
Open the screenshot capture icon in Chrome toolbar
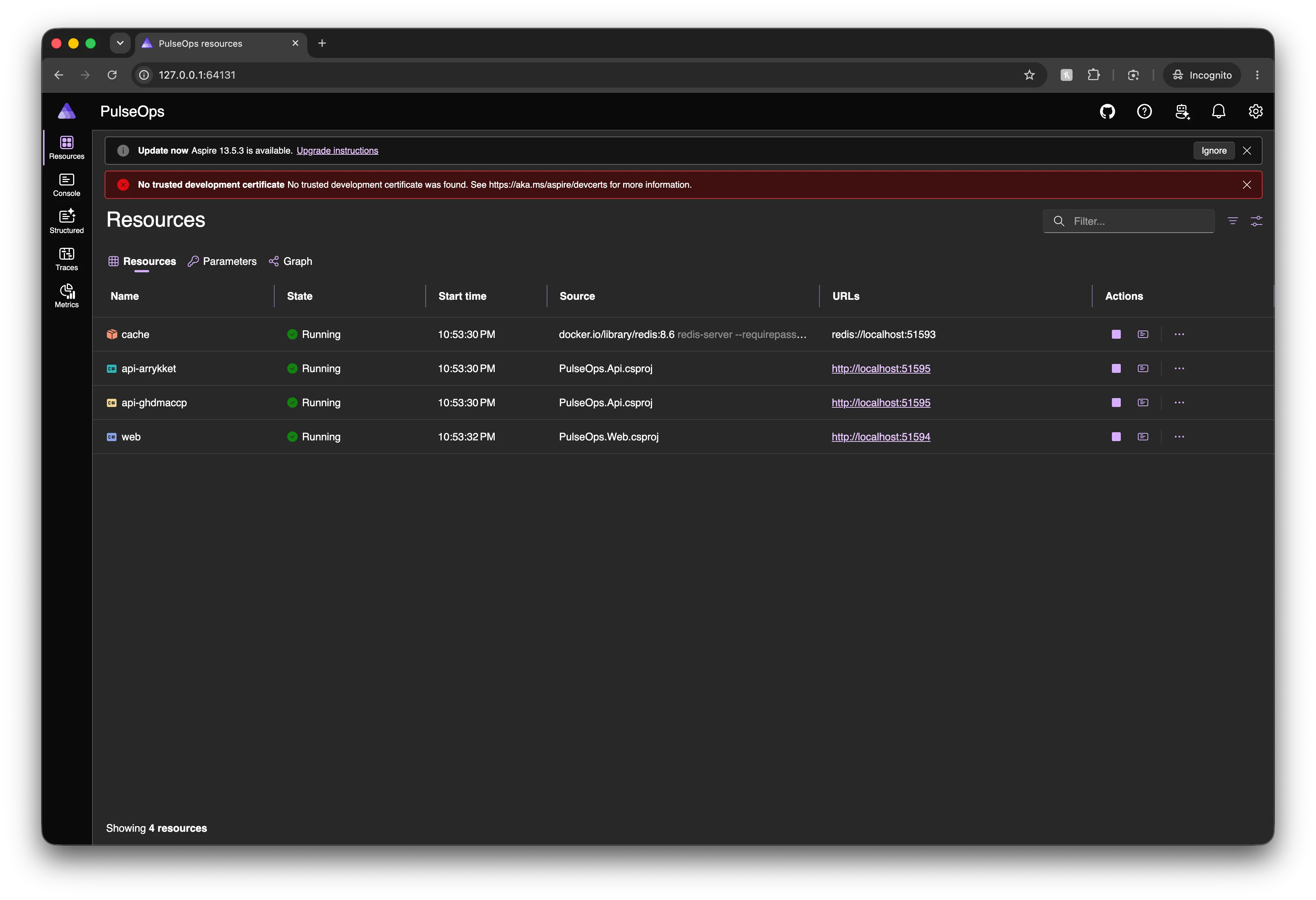click(1133, 75)
